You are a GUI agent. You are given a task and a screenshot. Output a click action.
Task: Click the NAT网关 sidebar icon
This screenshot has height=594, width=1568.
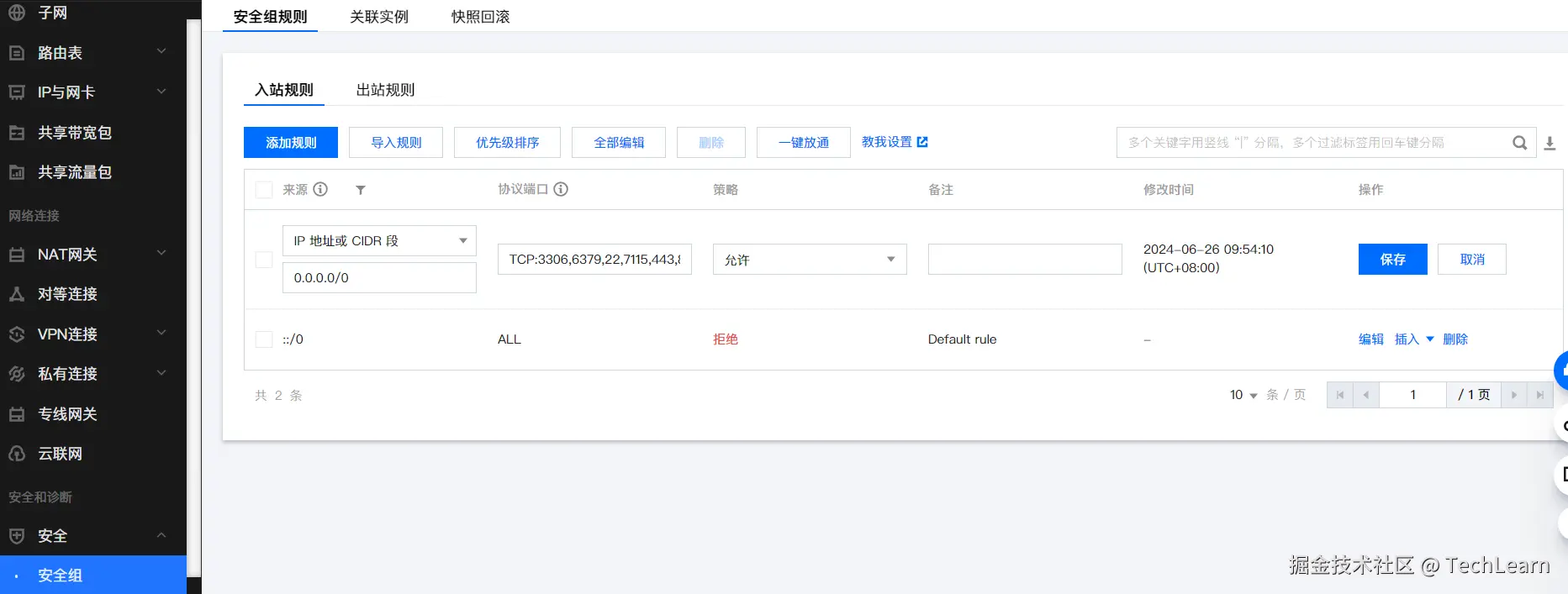[x=17, y=255]
